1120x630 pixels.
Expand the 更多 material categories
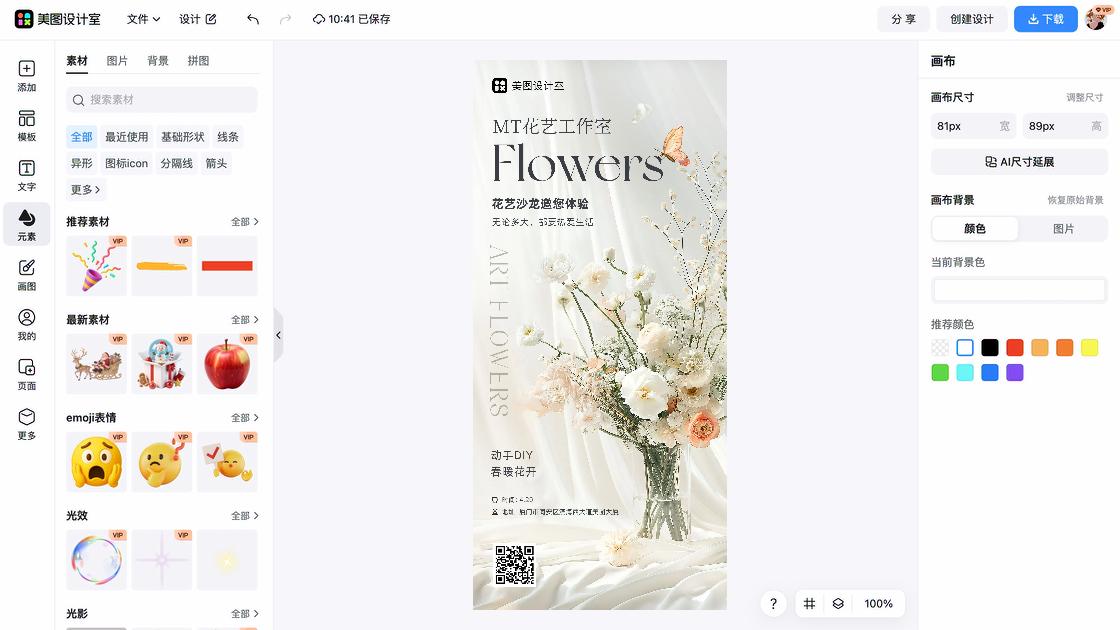pos(85,189)
